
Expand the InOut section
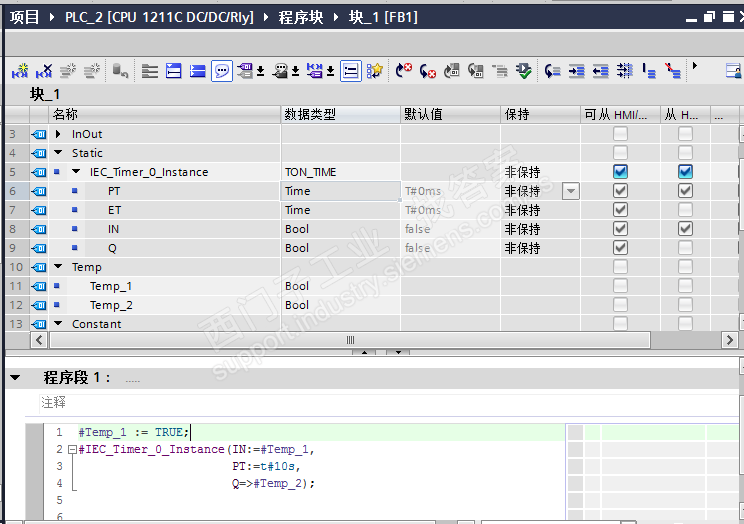(x=58, y=134)
